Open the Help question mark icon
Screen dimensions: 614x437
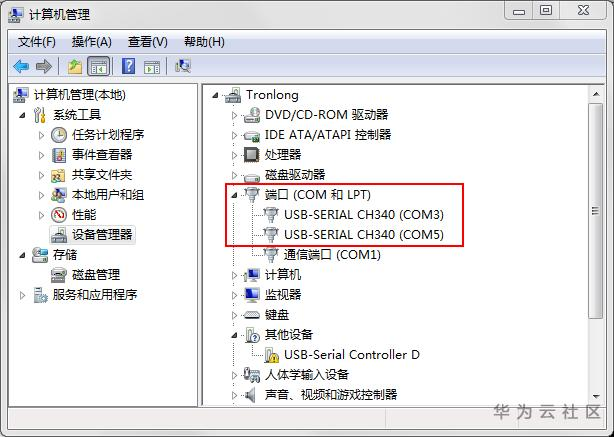click(x=128, y=66)
